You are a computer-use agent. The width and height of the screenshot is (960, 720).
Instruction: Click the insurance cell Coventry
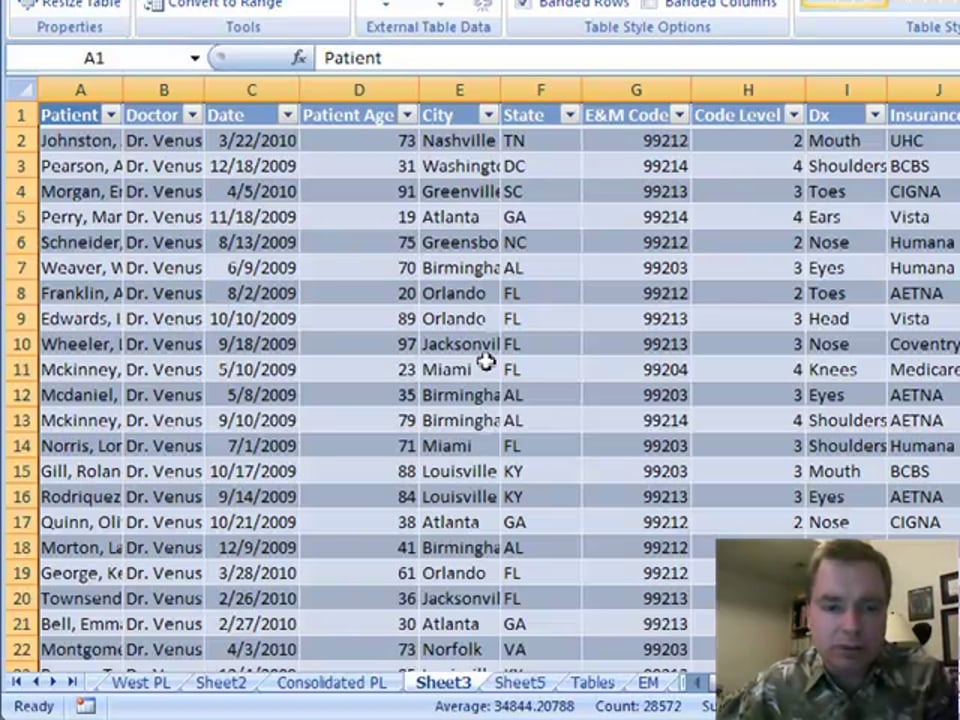pos(923,344)
